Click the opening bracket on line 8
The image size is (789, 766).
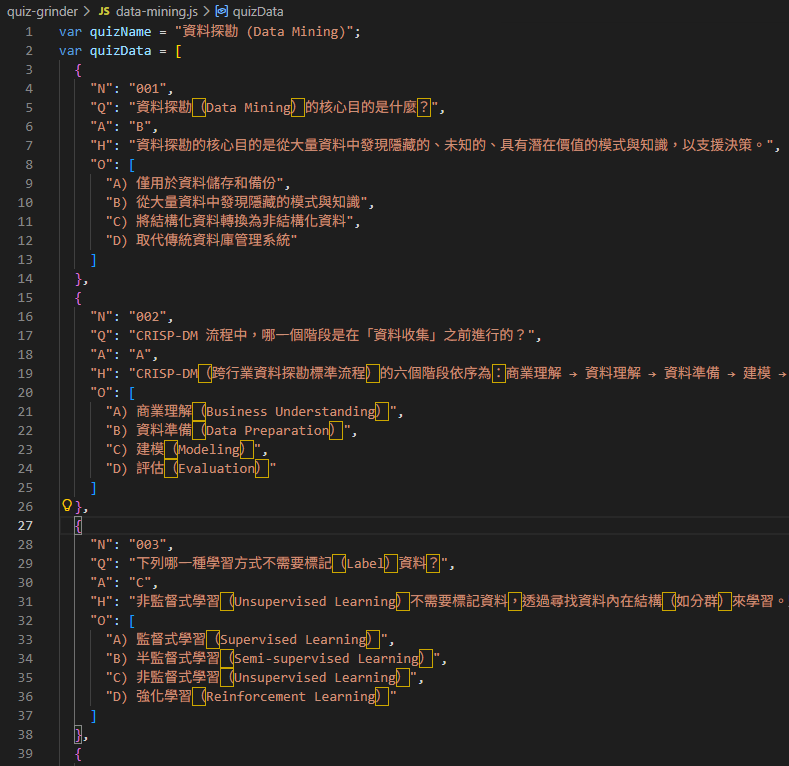(131, 165)
